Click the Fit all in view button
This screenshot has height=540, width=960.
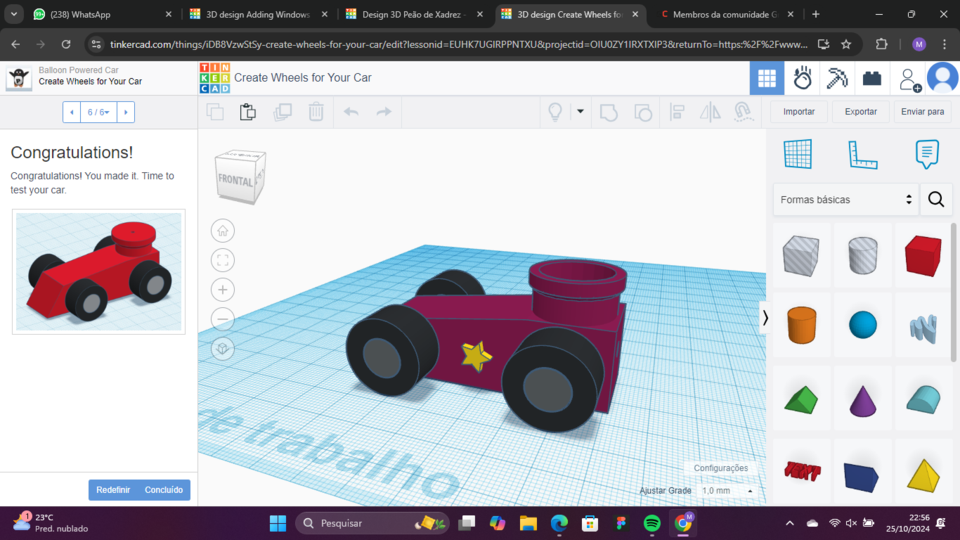click(223, 260)
